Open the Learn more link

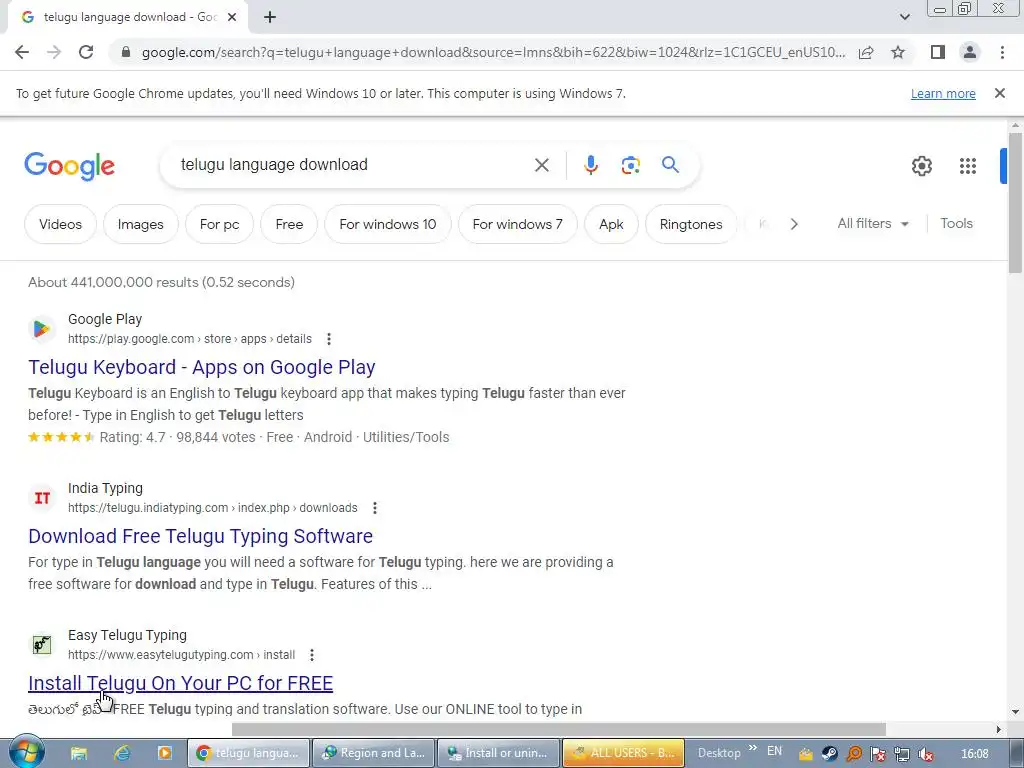tap(943, 93)
